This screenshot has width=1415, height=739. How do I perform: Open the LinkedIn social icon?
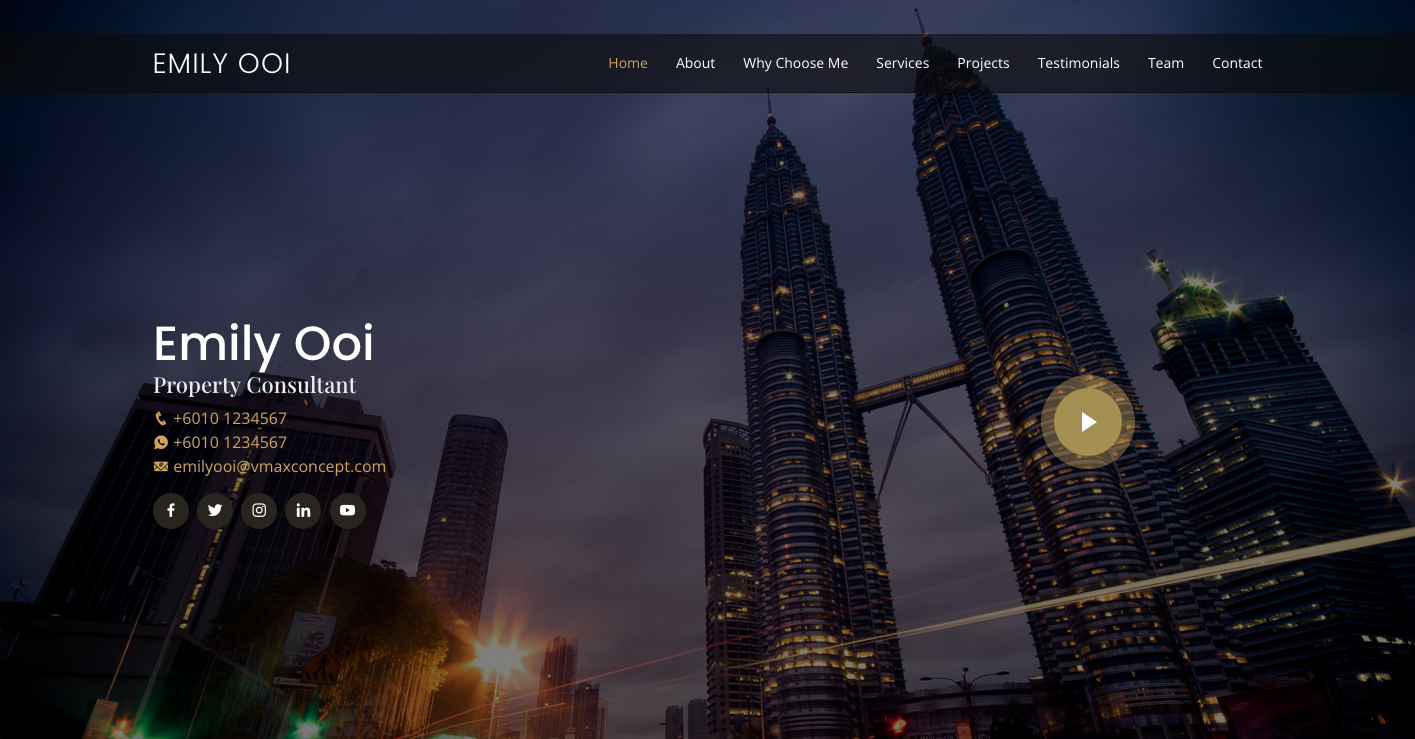[x=303, y=510]
